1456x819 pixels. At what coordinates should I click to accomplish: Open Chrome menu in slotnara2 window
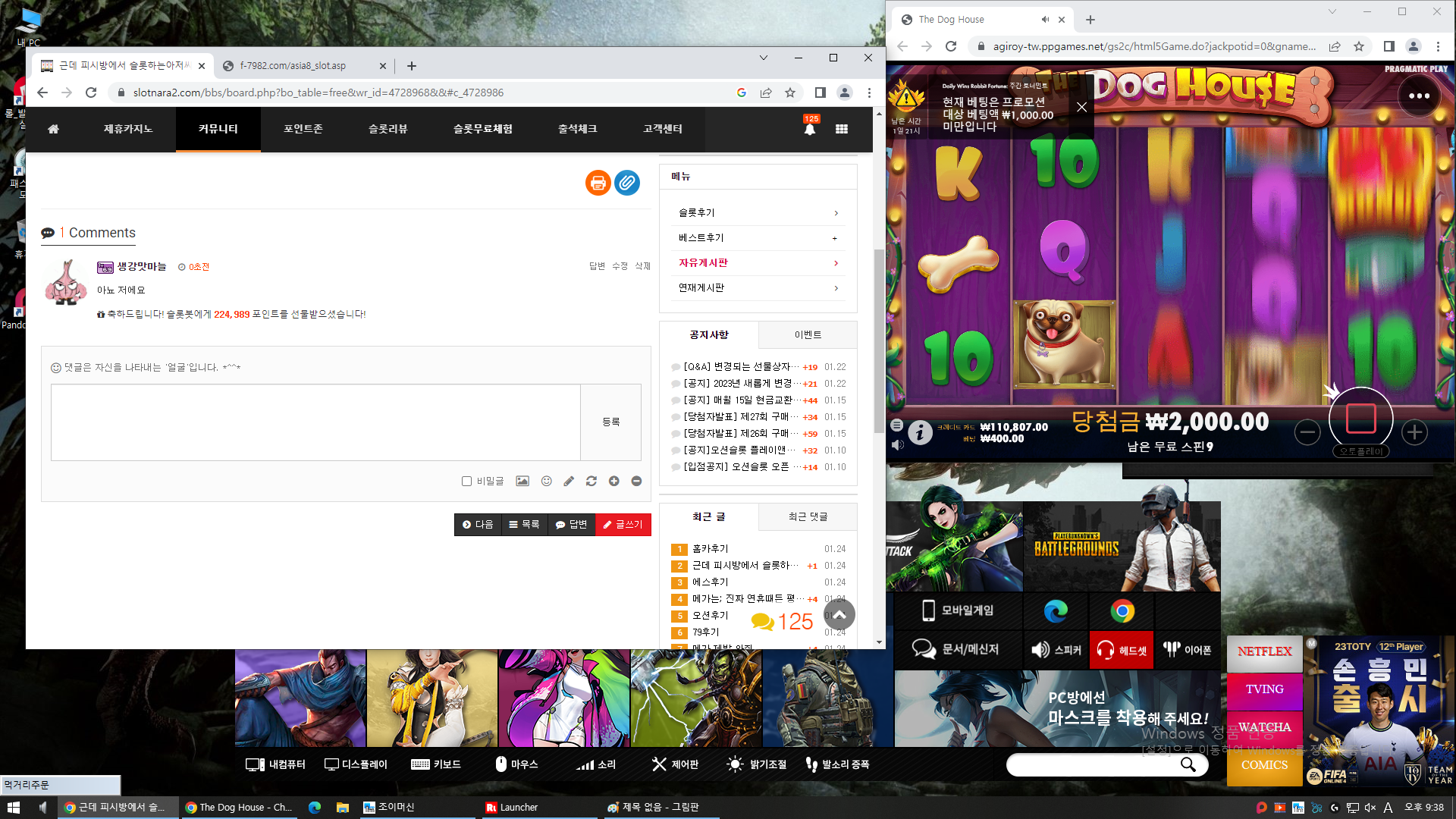[869, 93]
